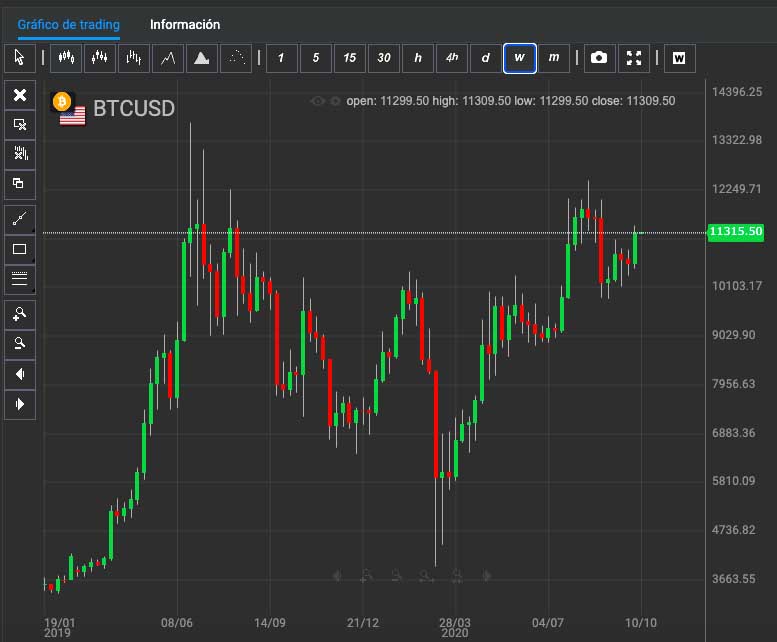Click the W button at toolbar end
Screen dimensions: 777x642
tap(679, 58)
